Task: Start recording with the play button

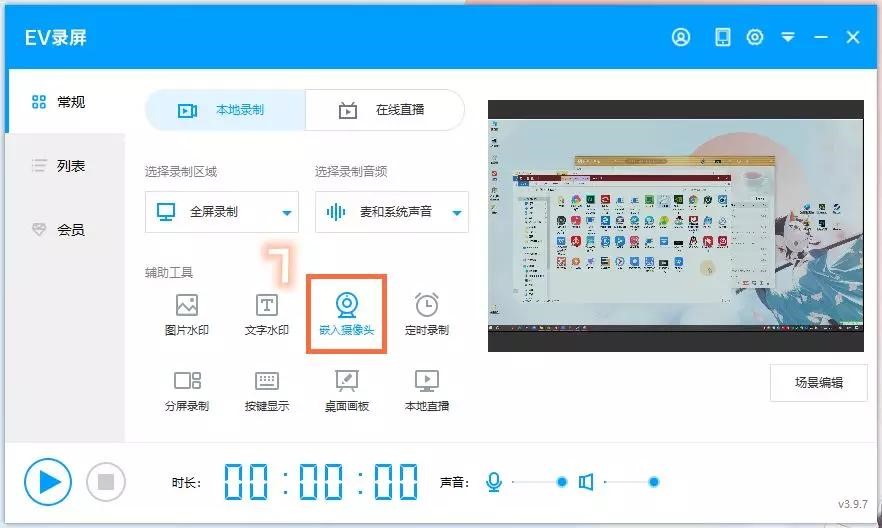Action: pyautogui.click(x=48, y=482)
